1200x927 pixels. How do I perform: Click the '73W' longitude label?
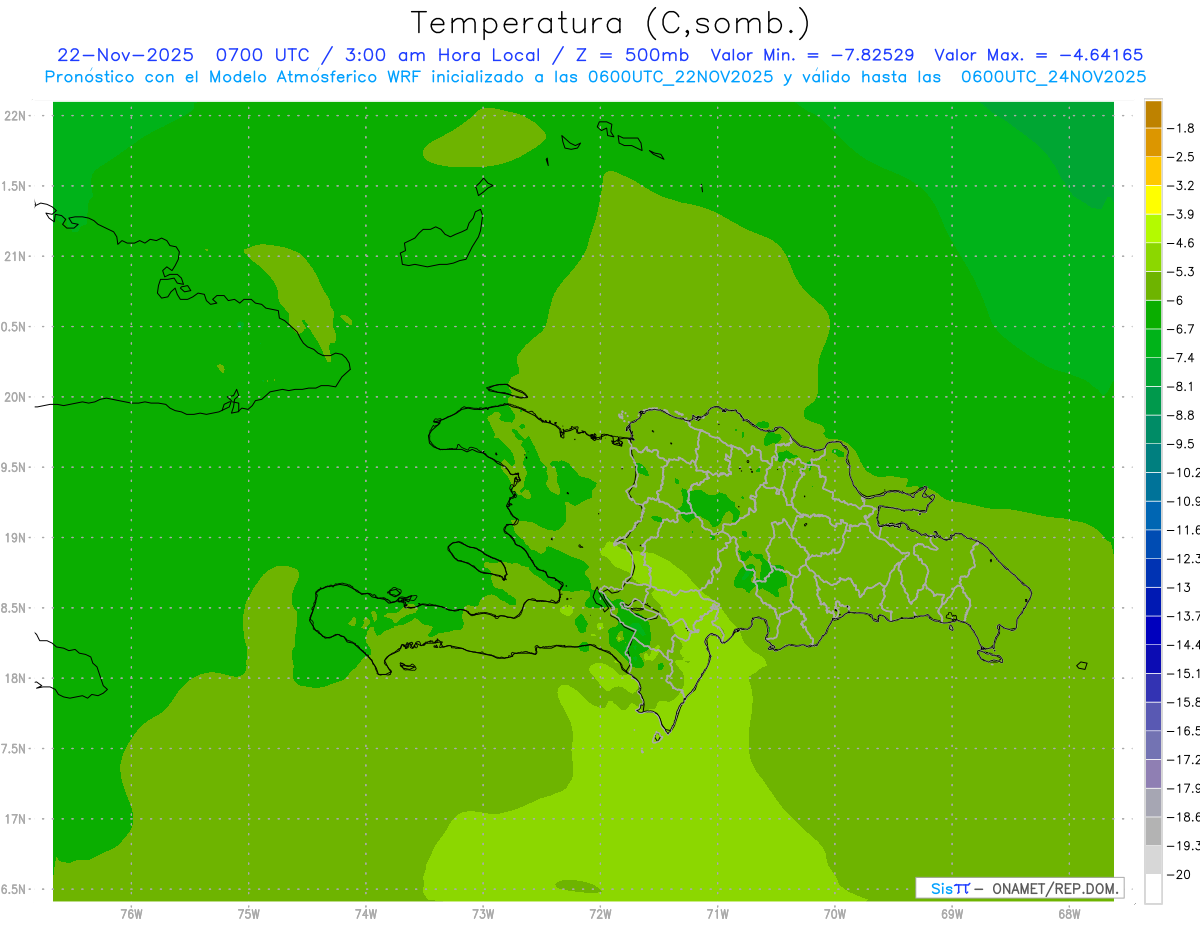[483, 913]
